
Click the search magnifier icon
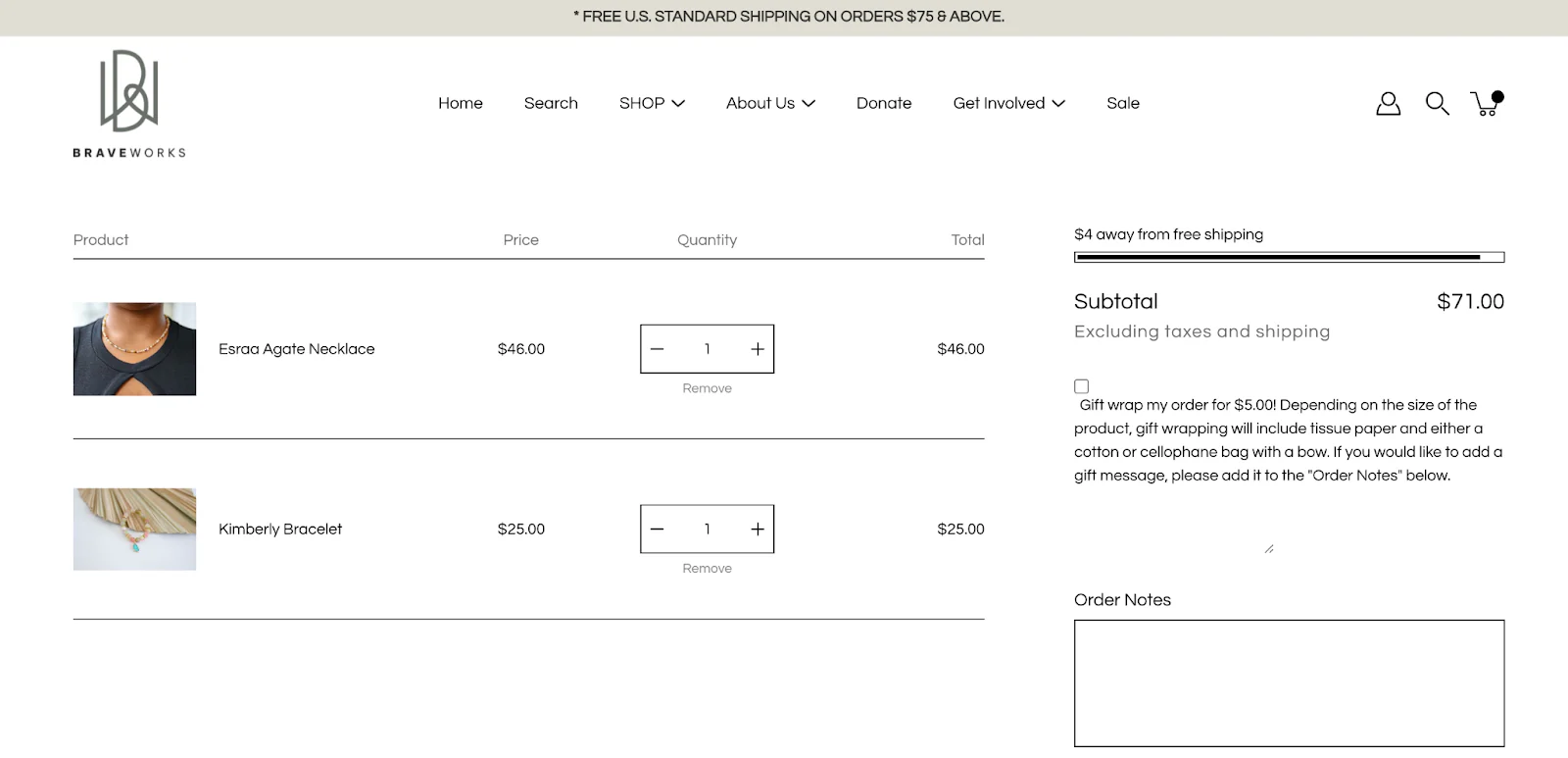[x=1437, y=102]
